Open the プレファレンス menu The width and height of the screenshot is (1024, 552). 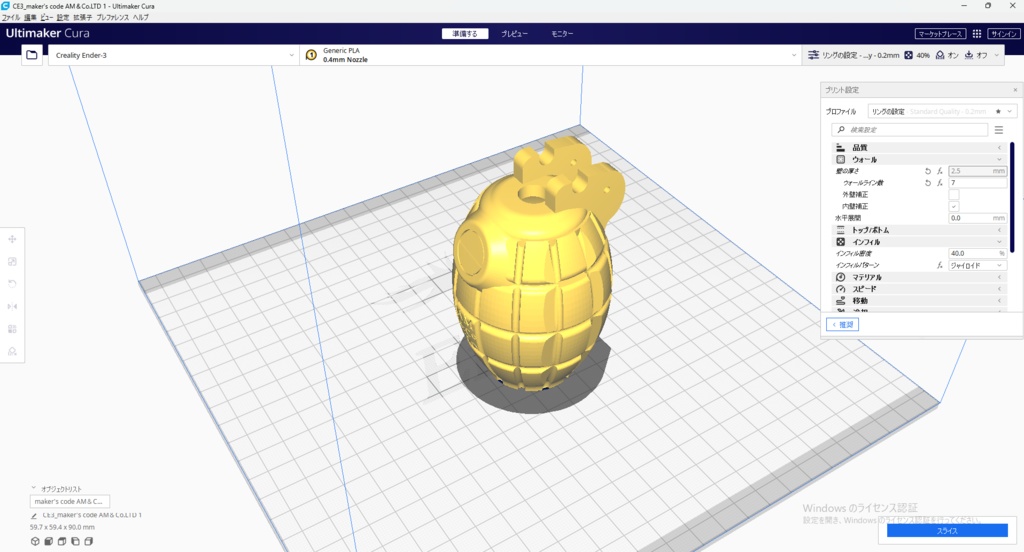click(113, 18)
